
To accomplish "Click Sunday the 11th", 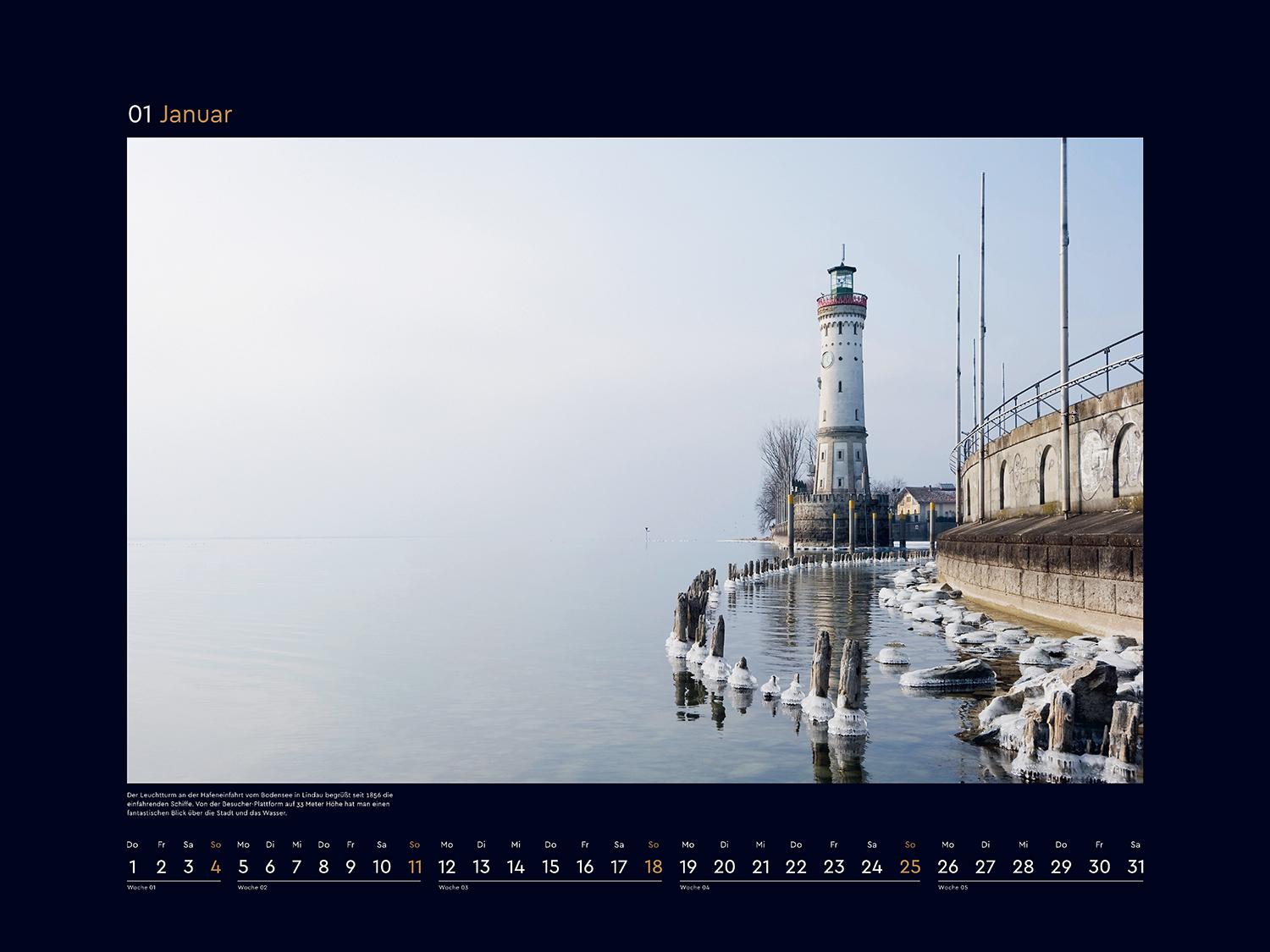I will click(x=415, y=867).
